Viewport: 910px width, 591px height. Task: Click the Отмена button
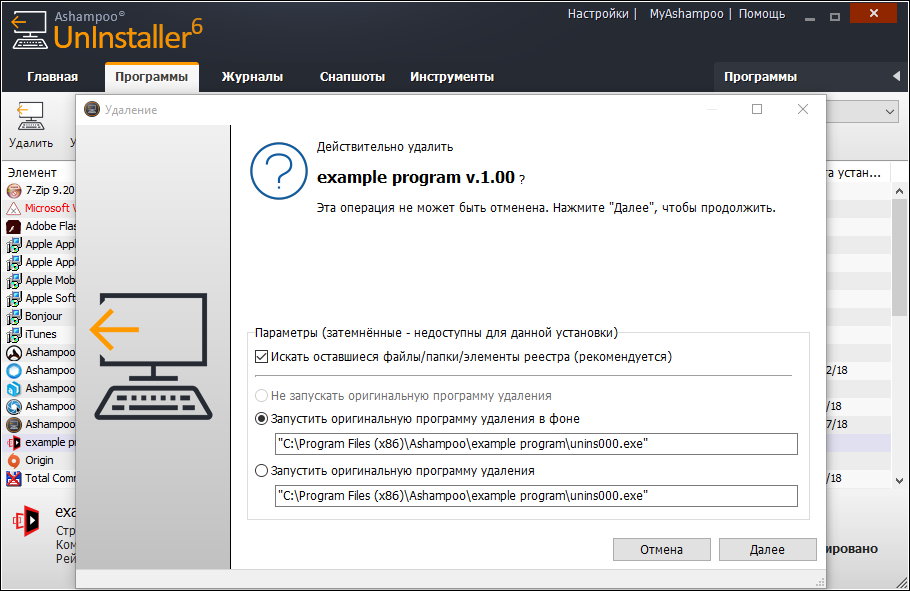coord(661,549)
